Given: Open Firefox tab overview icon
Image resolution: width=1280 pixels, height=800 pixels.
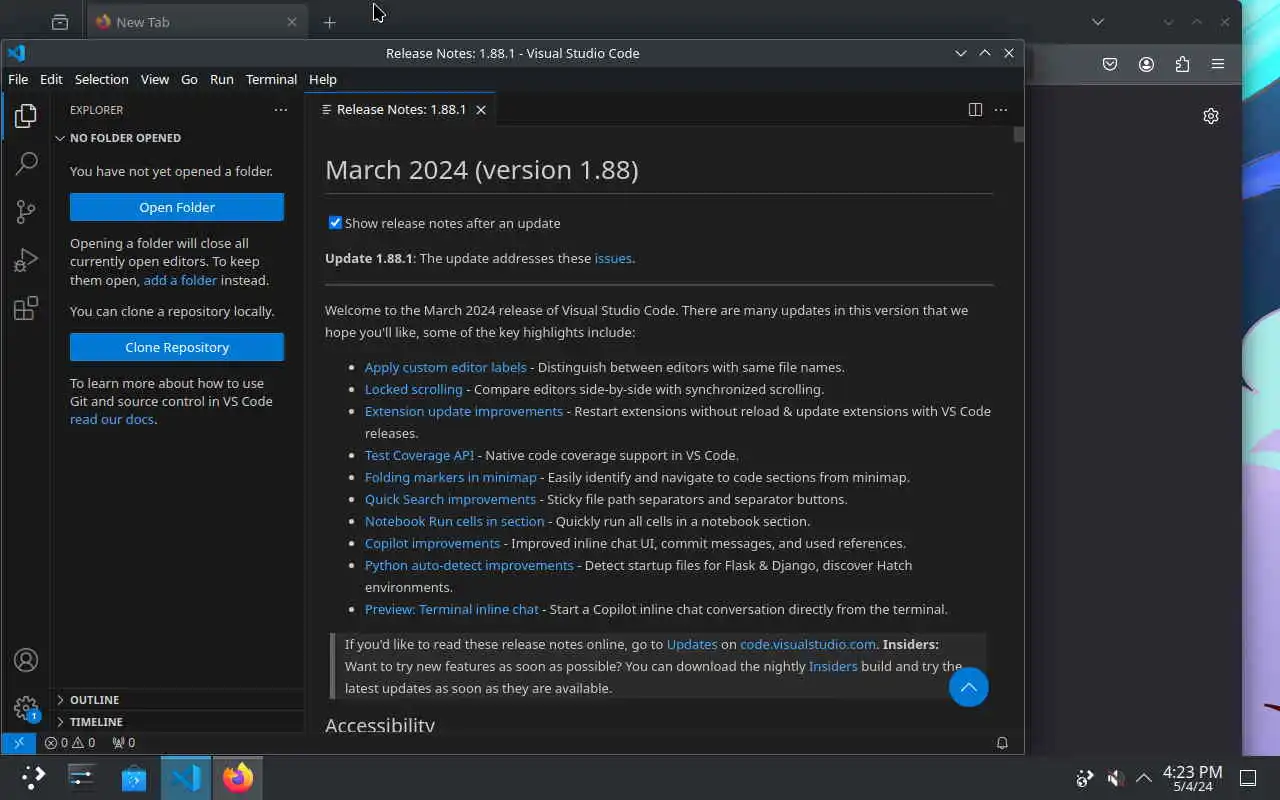Looking at the screenshot, I should [60, 22].
